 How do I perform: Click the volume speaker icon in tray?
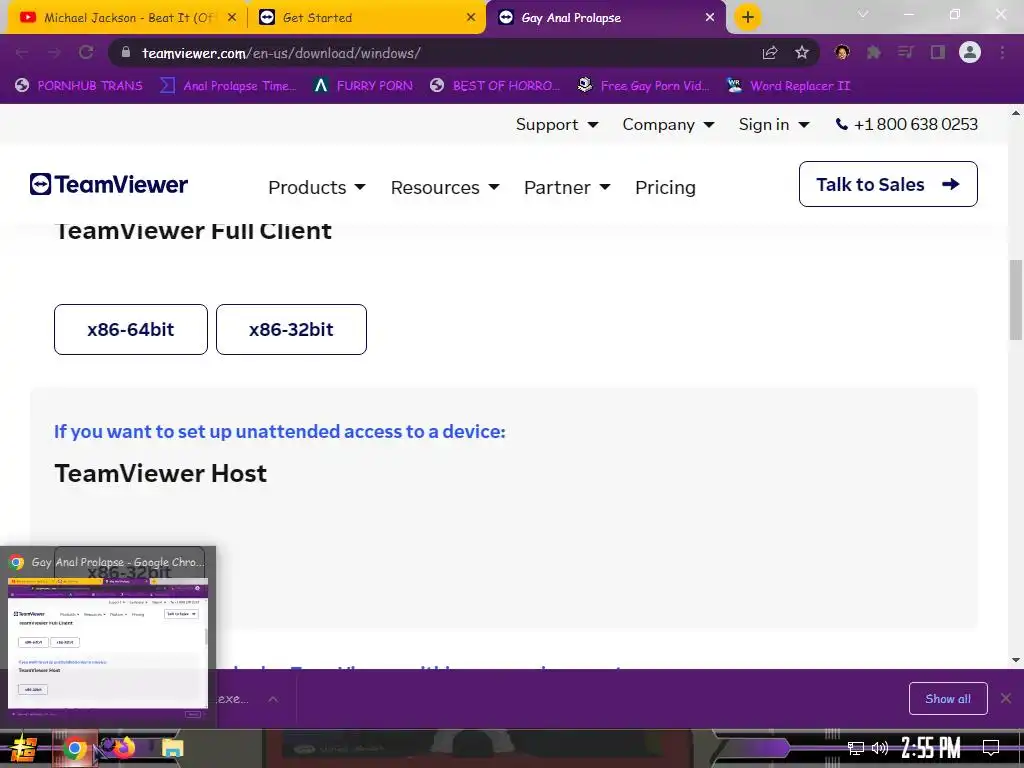(x=880, y=748)
